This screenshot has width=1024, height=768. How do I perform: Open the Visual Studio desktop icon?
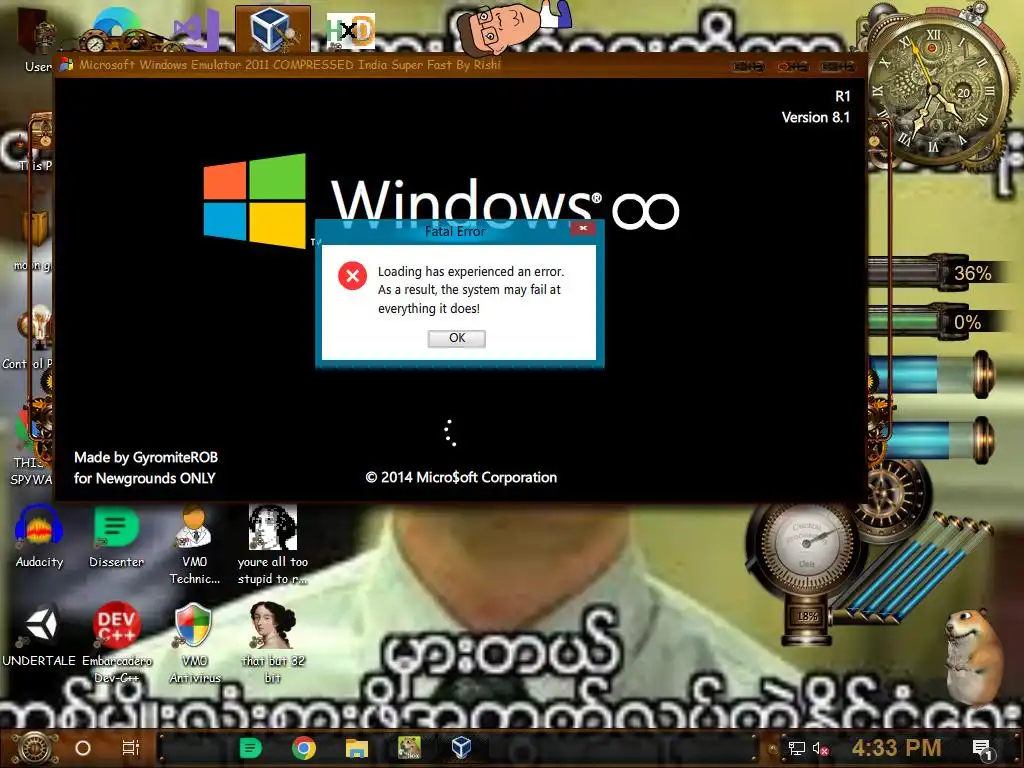pyautogui.click(x=195, y=30)
